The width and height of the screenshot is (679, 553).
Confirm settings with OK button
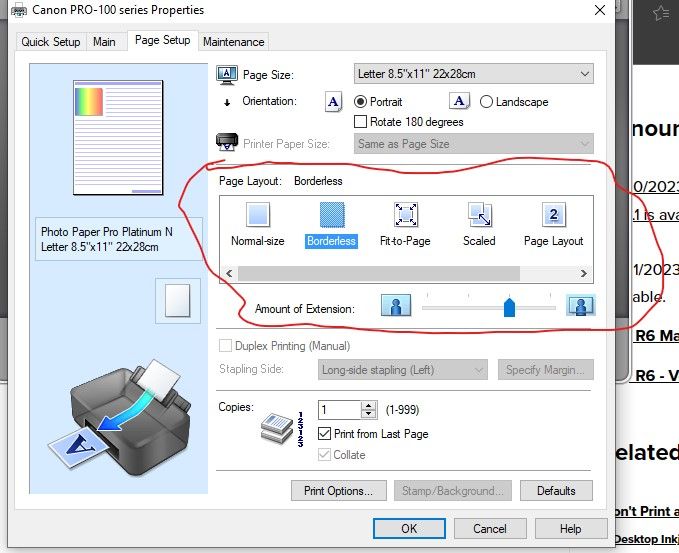pos(409,528)
